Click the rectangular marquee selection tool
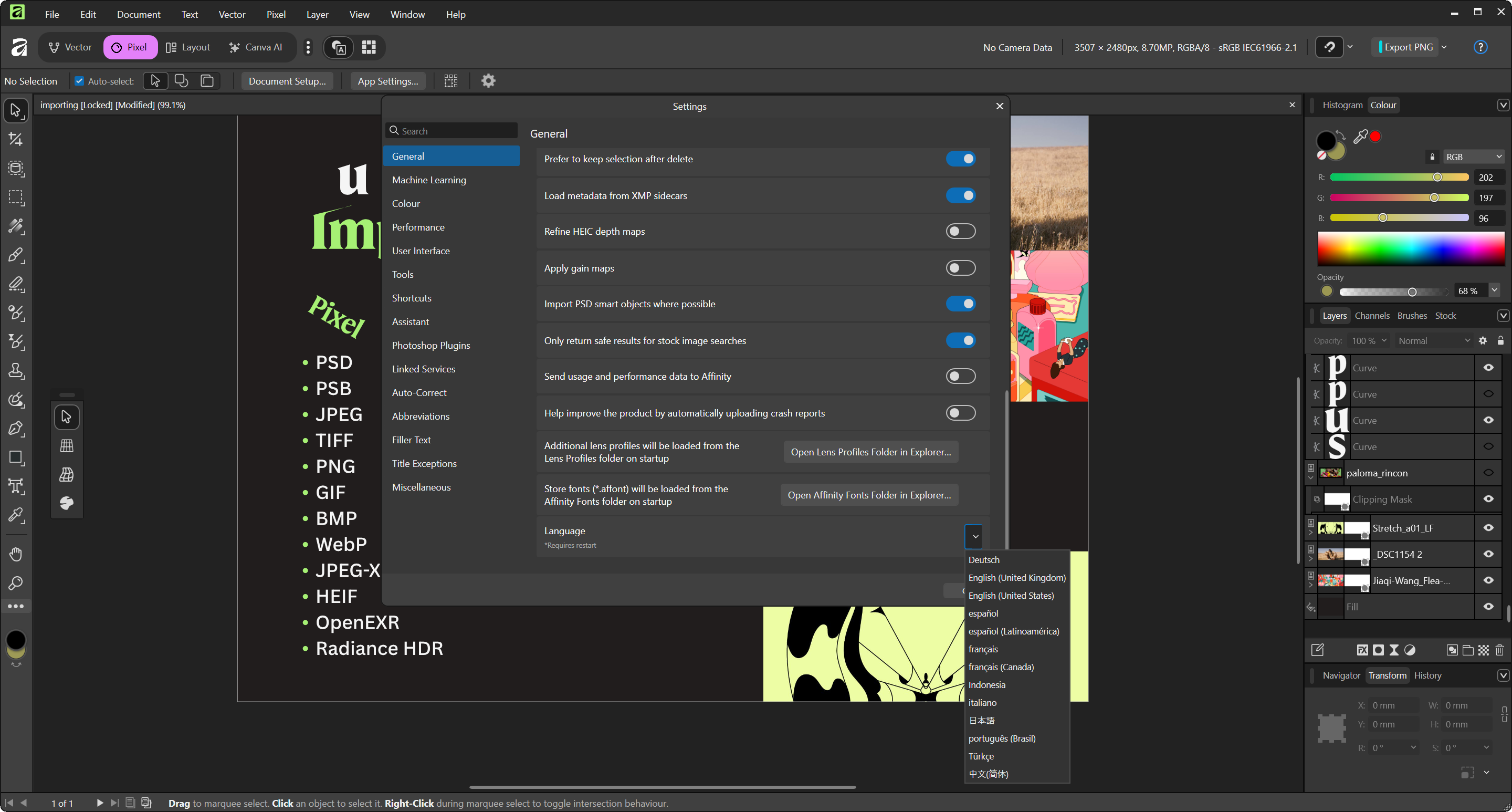1512x812 pixels. pyautogui.click(x=16, y=197)
